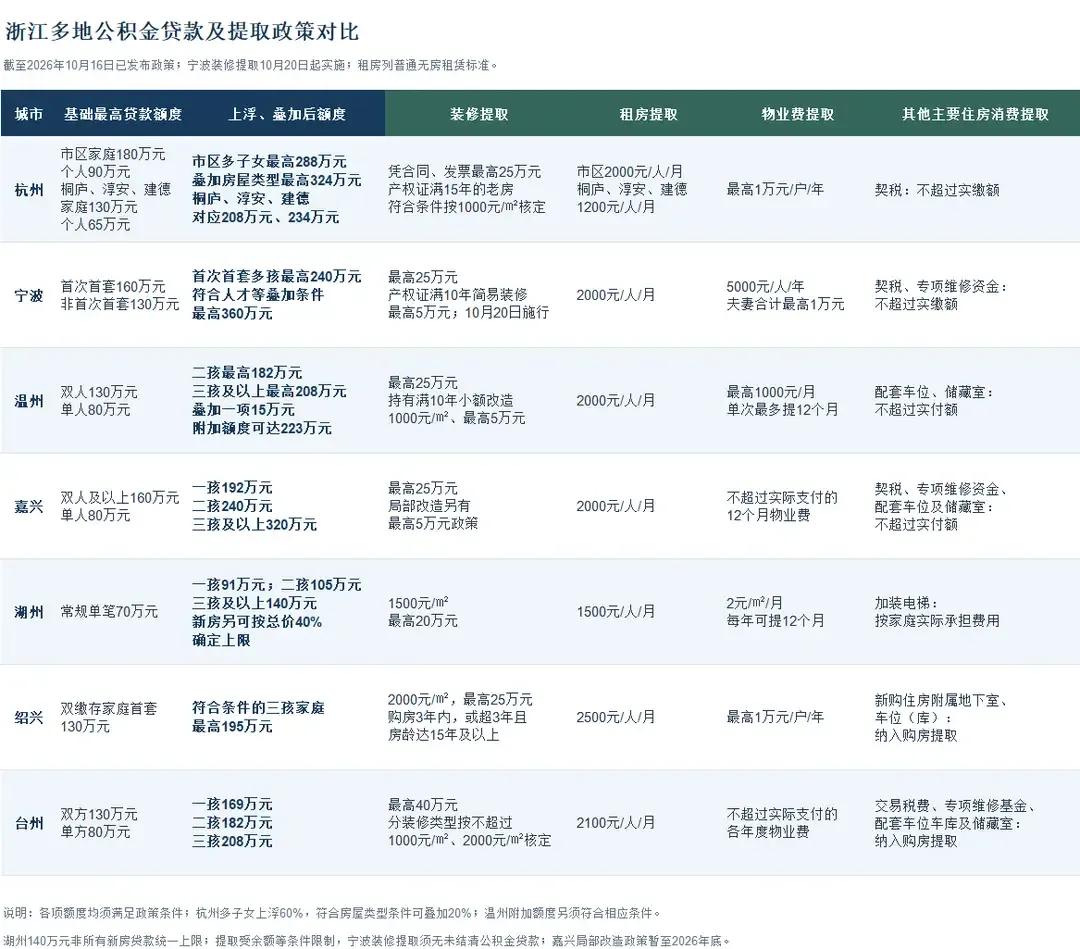1080x949 pixels.
Task: Click 凭合同、发票最高25万元 text
Action: [464, 171]
